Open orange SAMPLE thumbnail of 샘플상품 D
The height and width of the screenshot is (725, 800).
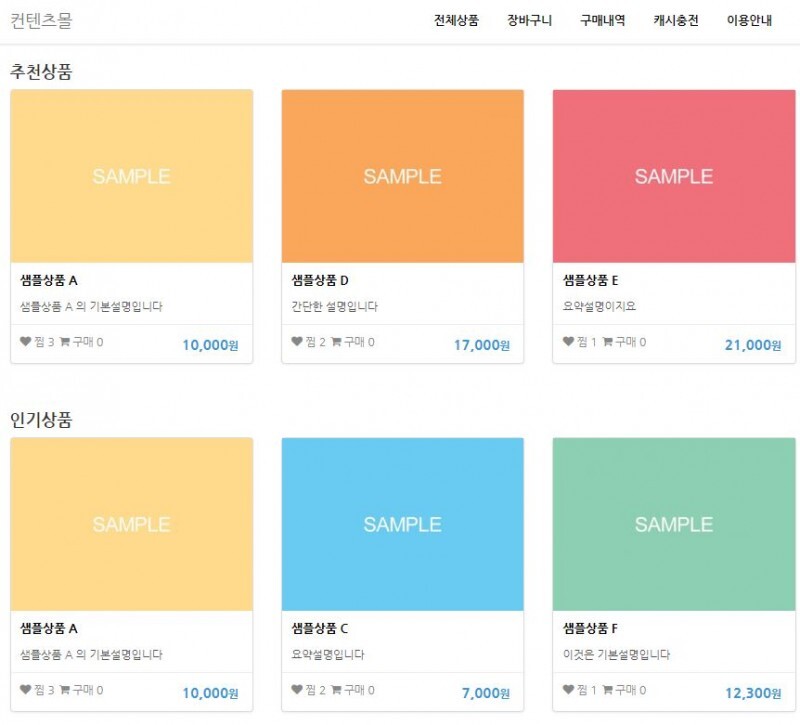[x=403, y=176]
